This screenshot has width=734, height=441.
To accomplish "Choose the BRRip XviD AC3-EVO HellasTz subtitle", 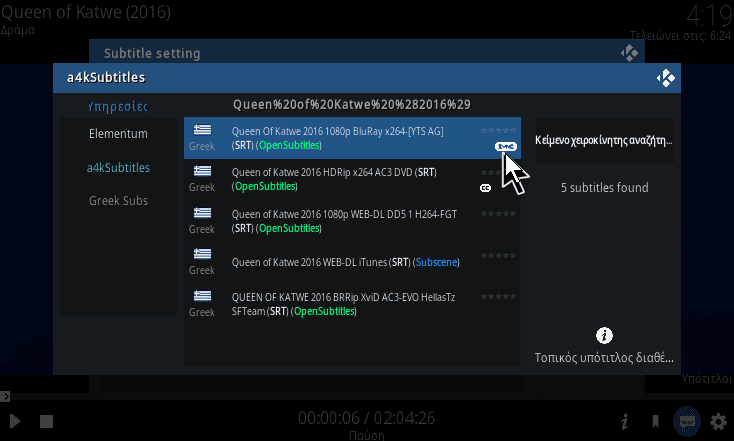I will [352, 304].
